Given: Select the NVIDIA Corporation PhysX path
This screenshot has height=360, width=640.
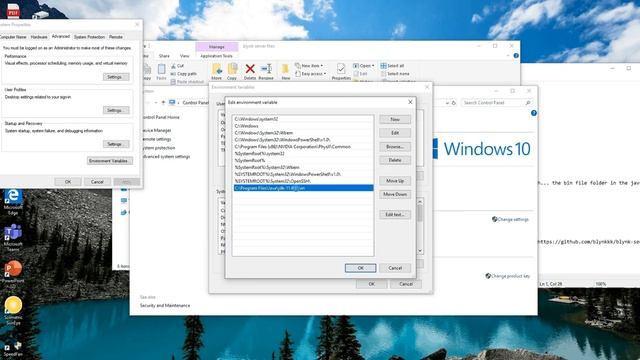Looking at the screenshot, I should pyautogui.click(x=303, y=147).
